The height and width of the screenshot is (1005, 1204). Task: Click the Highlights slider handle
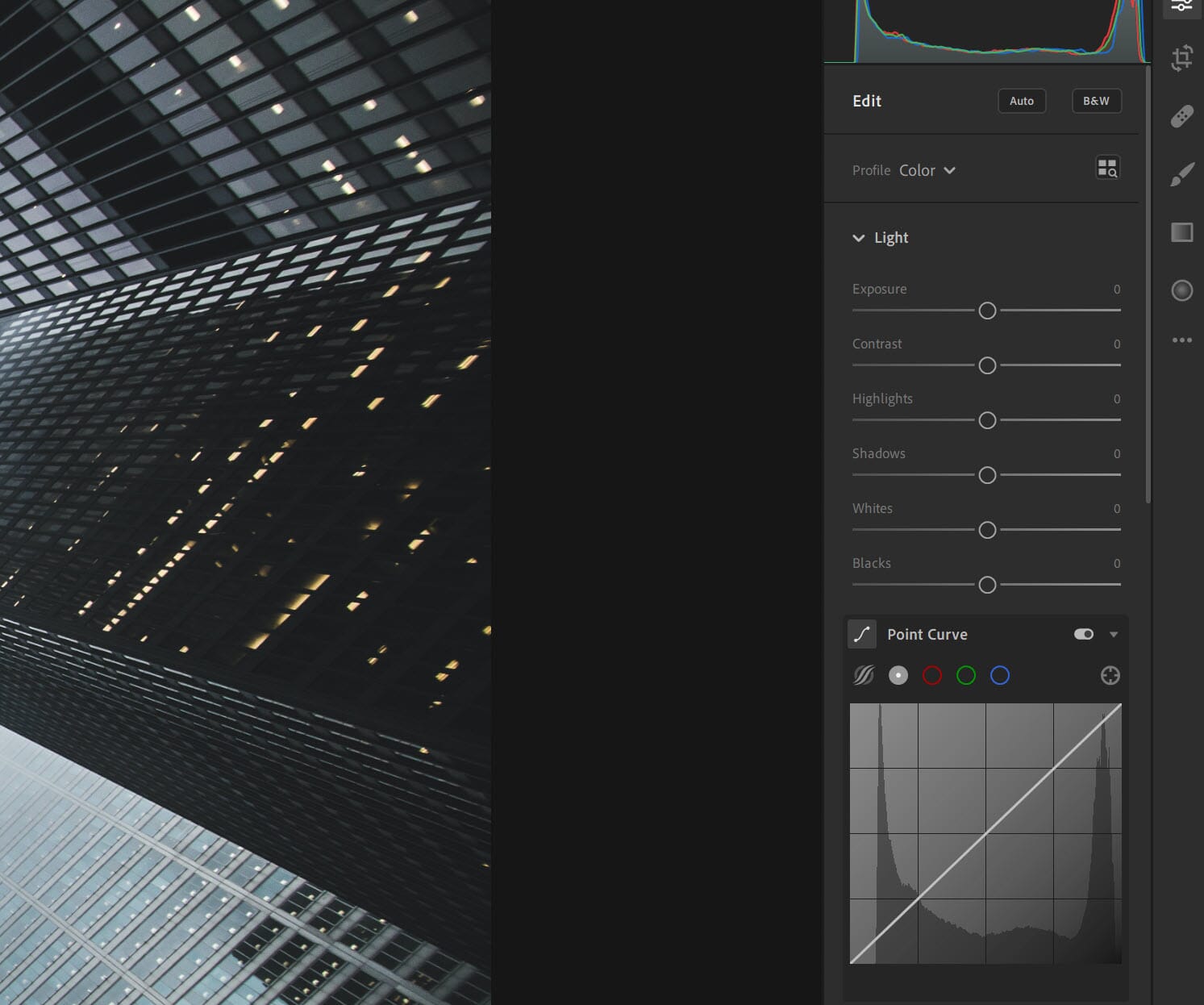[987, 420]
